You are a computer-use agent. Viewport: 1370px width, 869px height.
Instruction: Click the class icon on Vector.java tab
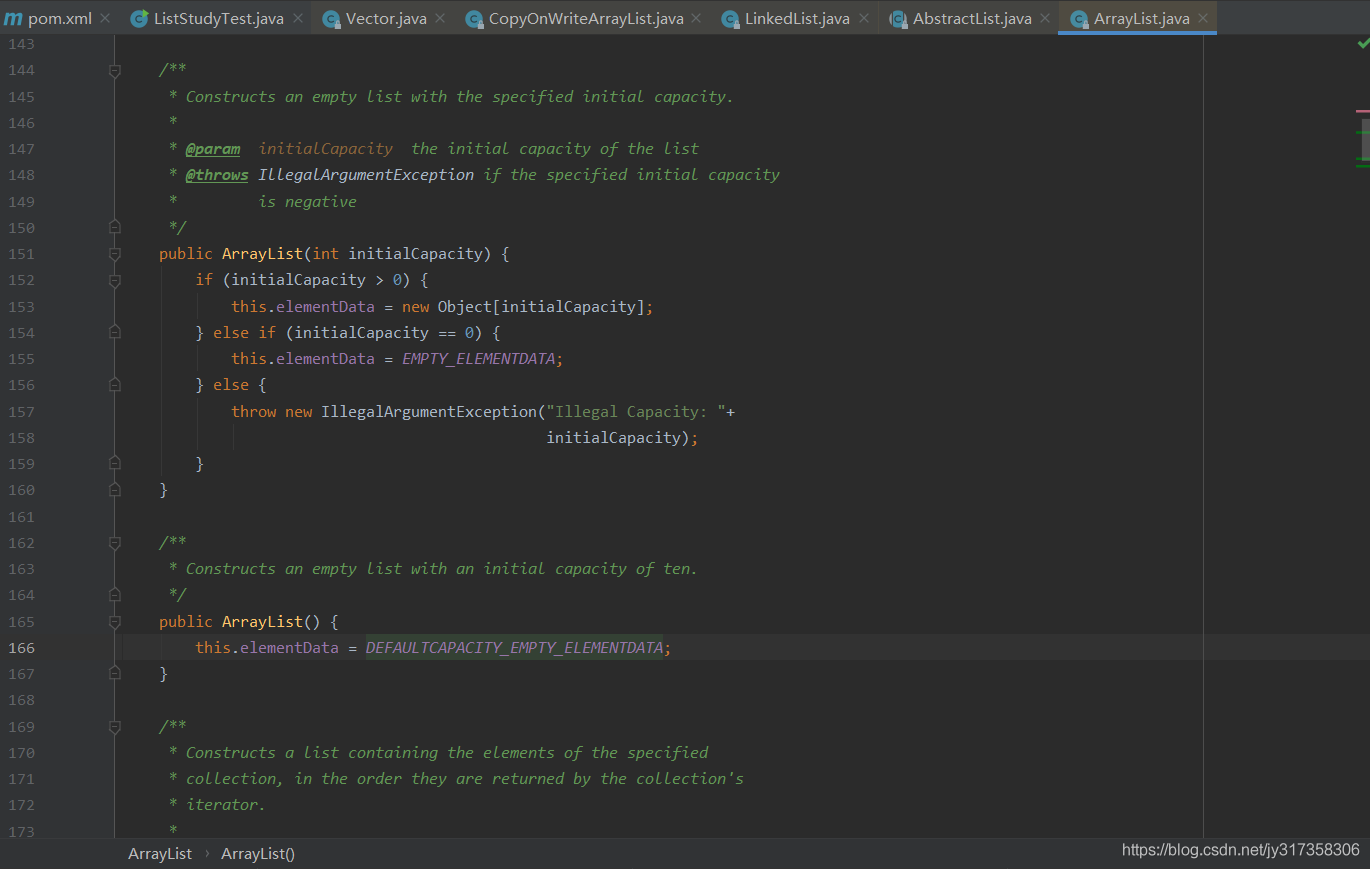pyautogui.click(x=331, y=18)
